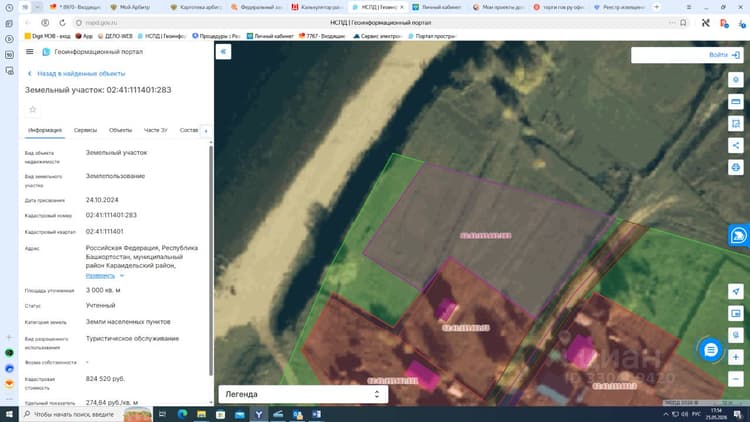Open the blue assistant widget at the map's right edge
This screenshot has height=422, width=750.
click(x=739, y=235)
